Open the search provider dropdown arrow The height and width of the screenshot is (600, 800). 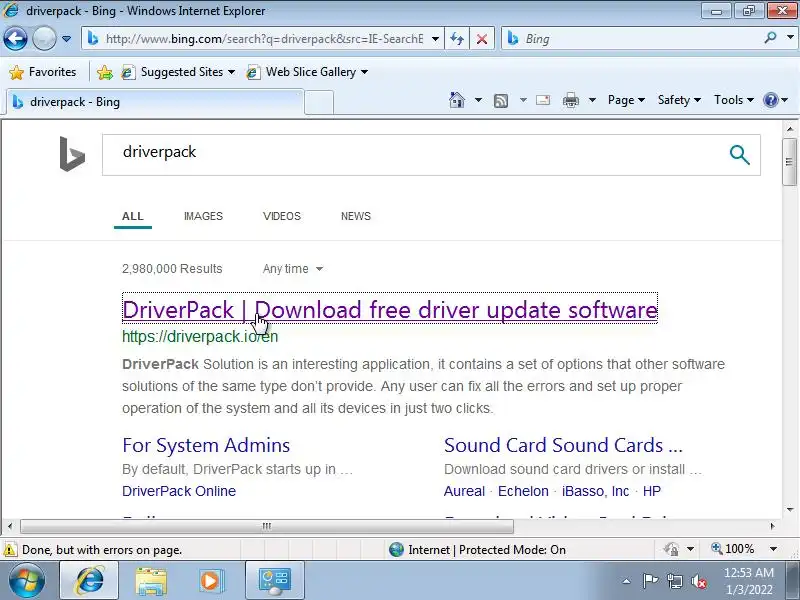tap(790, 37)
